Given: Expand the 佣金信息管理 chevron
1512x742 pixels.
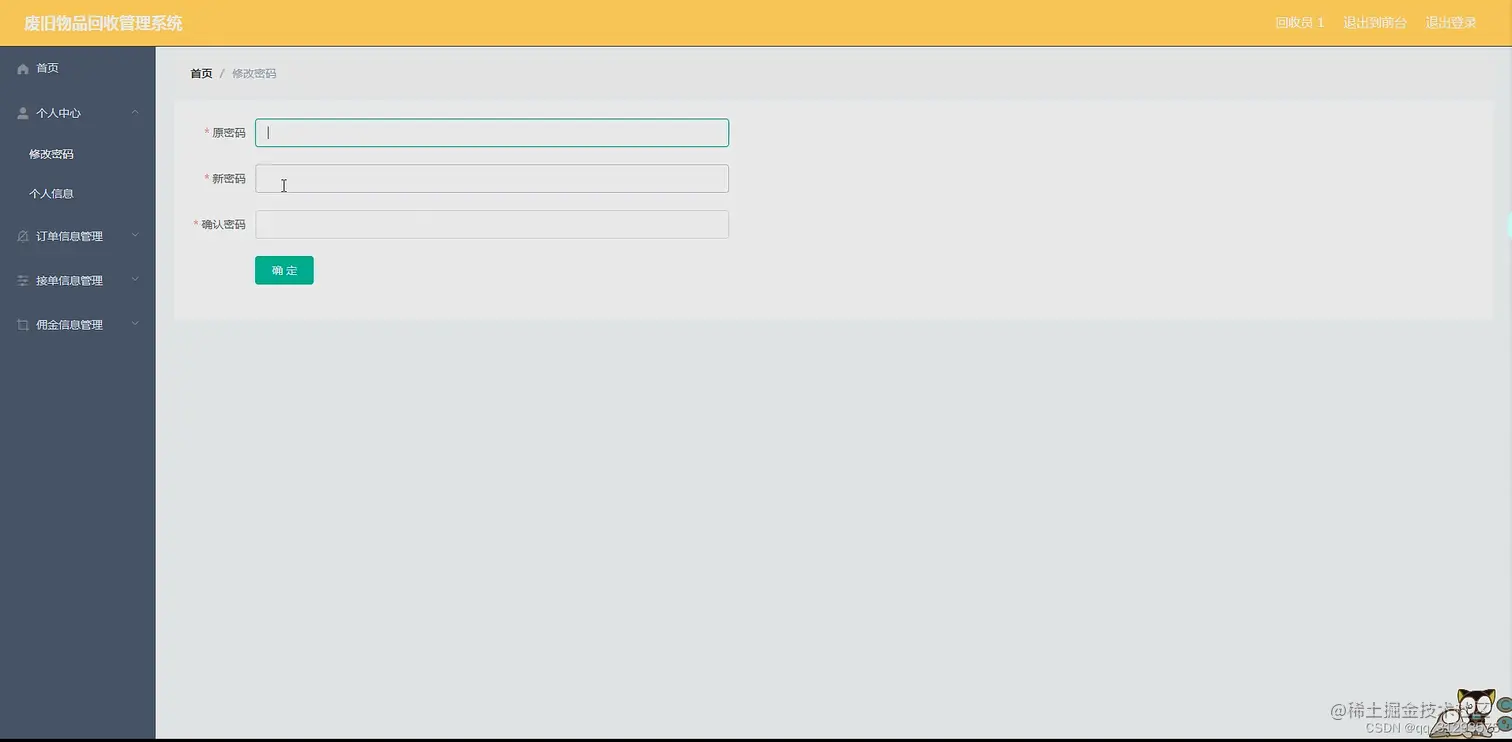Looking at the screenshot, I should 135,324.
